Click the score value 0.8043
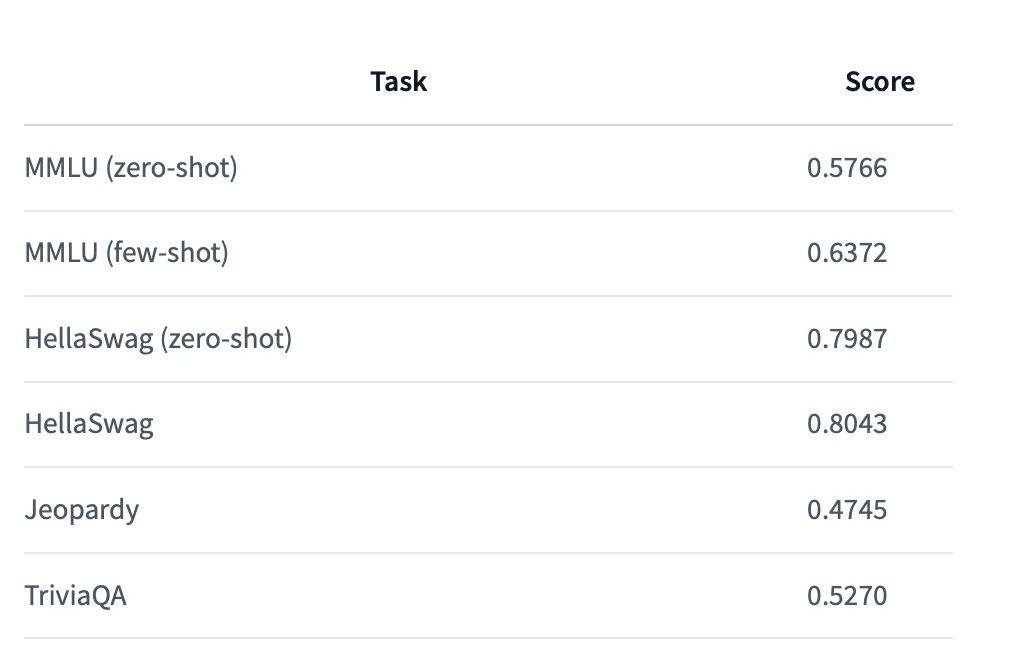 [847, 424]
